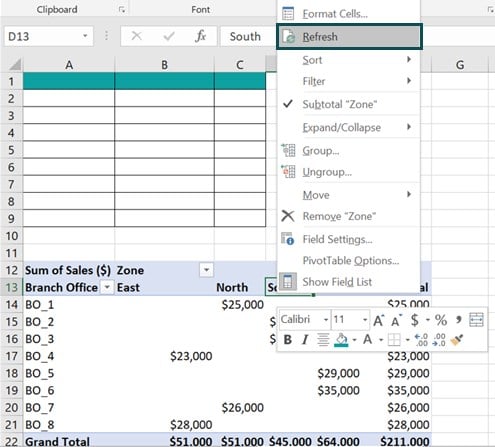
Task: Click the Borders icon in the mini toolbar
Action: click(x=394, y=340)
